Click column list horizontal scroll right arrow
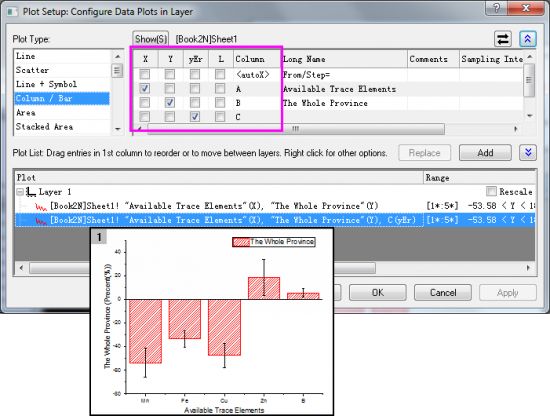This screenshot has width=550, height=416. pyautogui.click(x=516, y=129)
